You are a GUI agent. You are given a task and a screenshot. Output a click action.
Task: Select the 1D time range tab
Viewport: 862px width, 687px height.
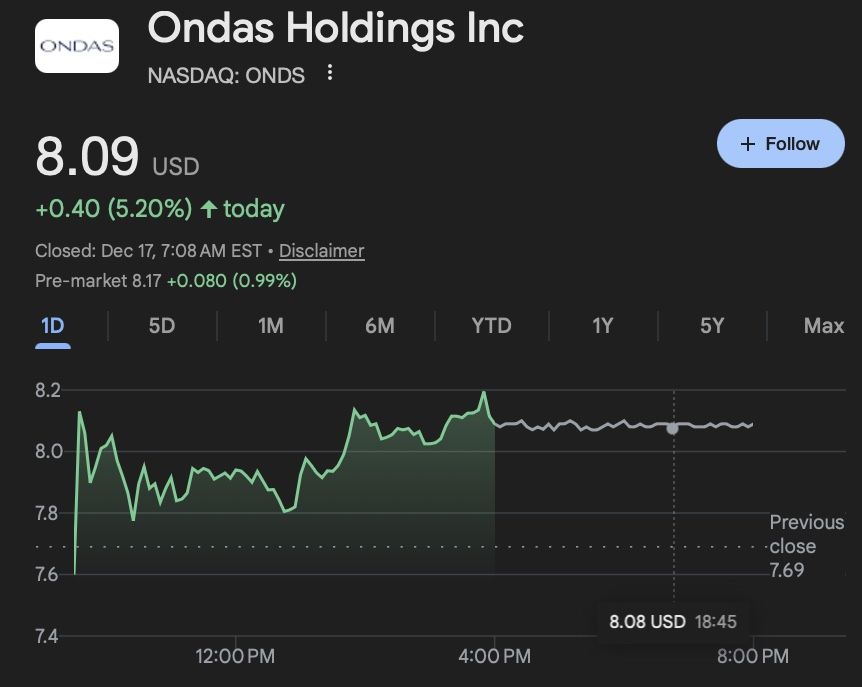53,326
